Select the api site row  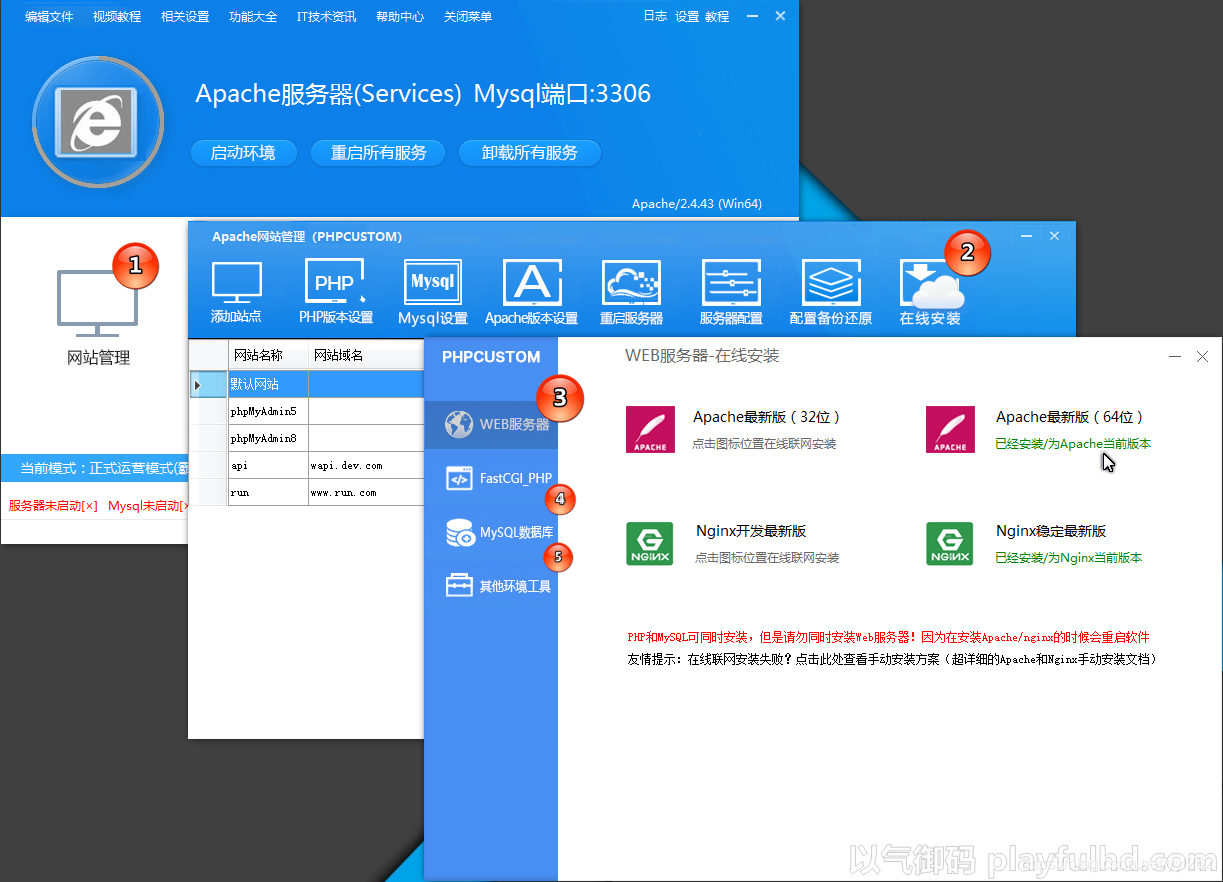[308, 465]
